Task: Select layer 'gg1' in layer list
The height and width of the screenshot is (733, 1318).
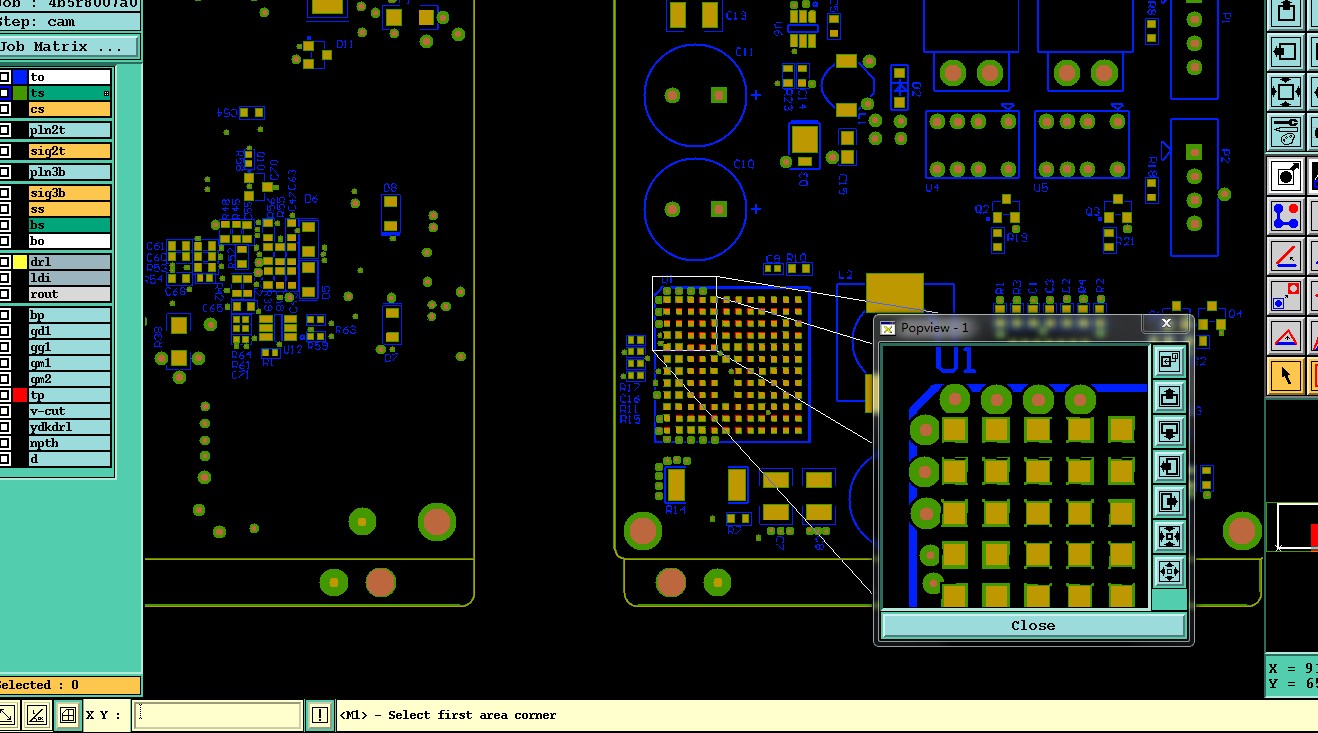Action: point(69,347)
